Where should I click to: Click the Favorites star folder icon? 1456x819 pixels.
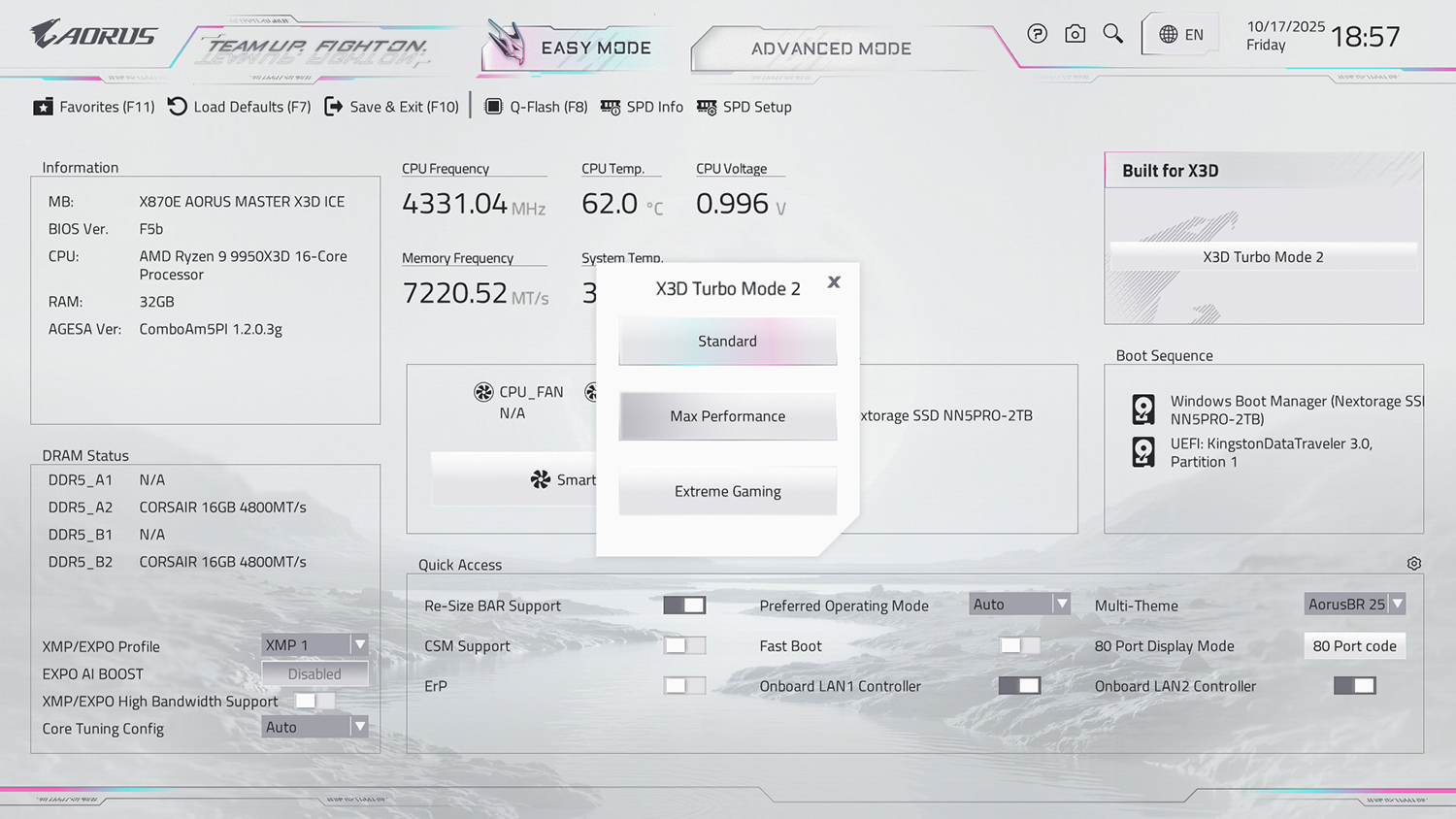pyautogui.click(x=43, y=107)
